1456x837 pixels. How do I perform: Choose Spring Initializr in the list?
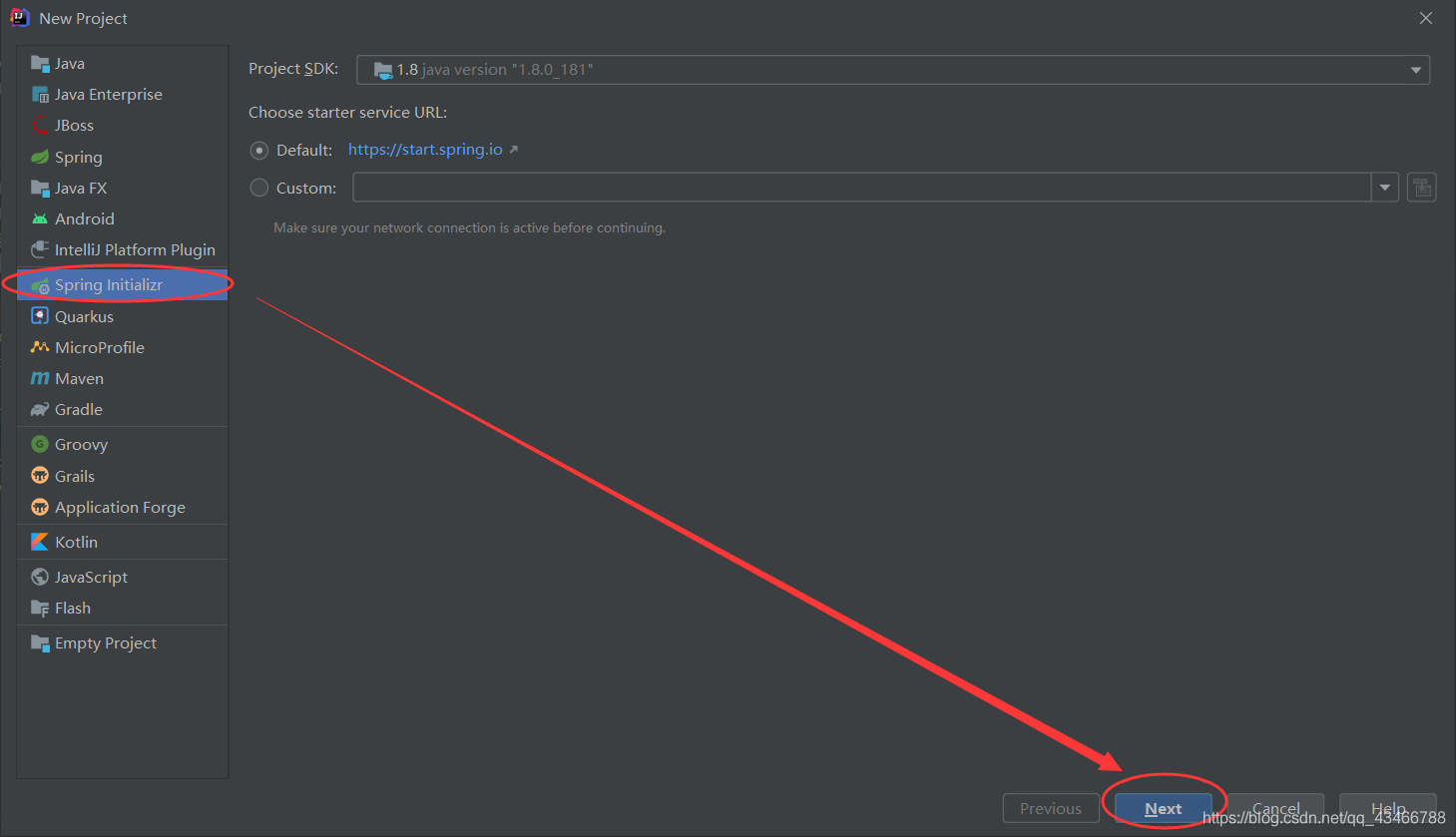[123, 285]
